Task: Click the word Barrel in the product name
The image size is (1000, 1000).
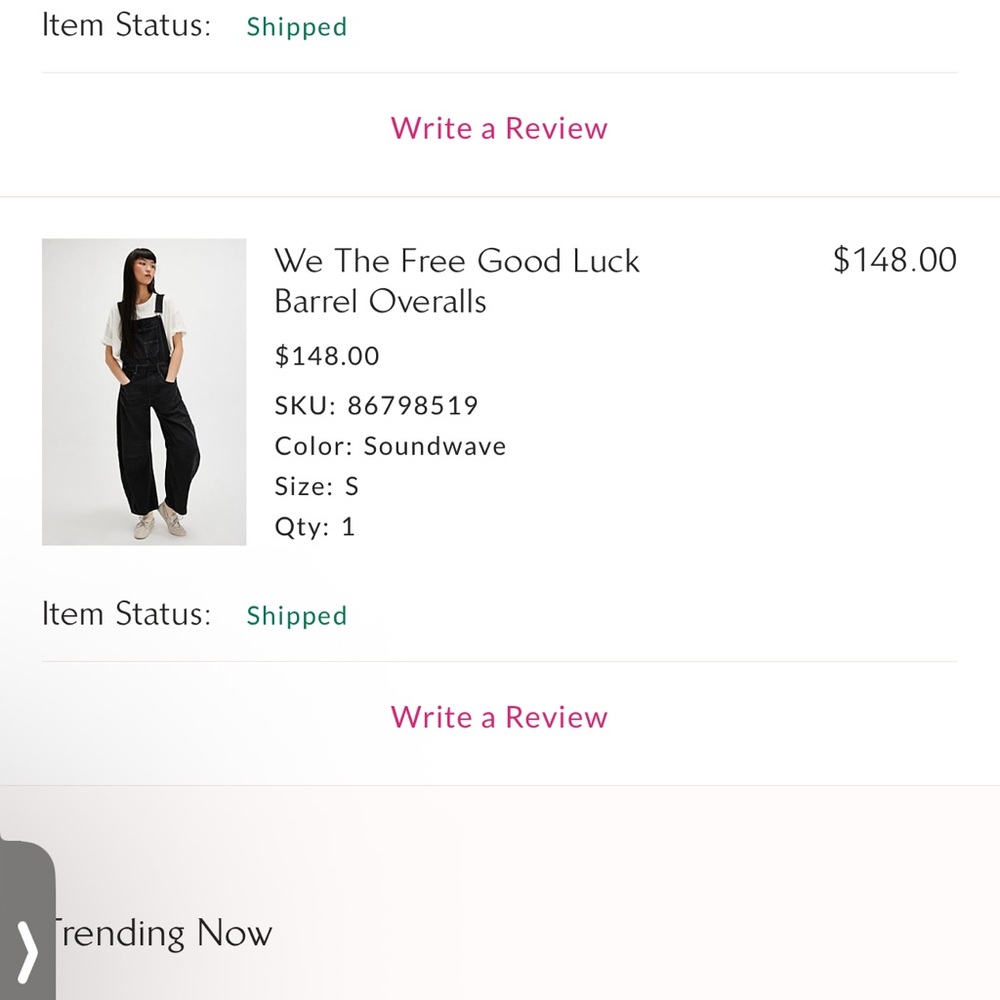Action: tap(317, 301)
